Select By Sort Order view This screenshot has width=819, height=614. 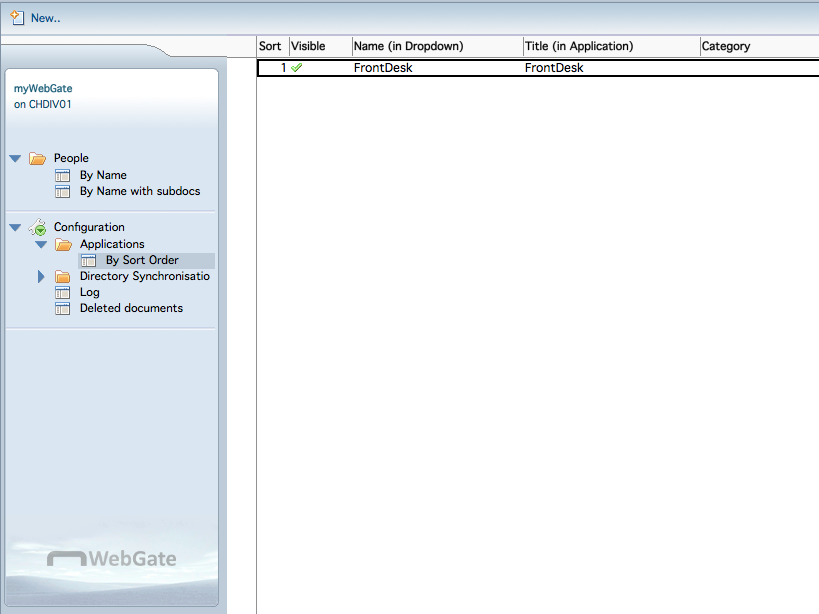142,260
